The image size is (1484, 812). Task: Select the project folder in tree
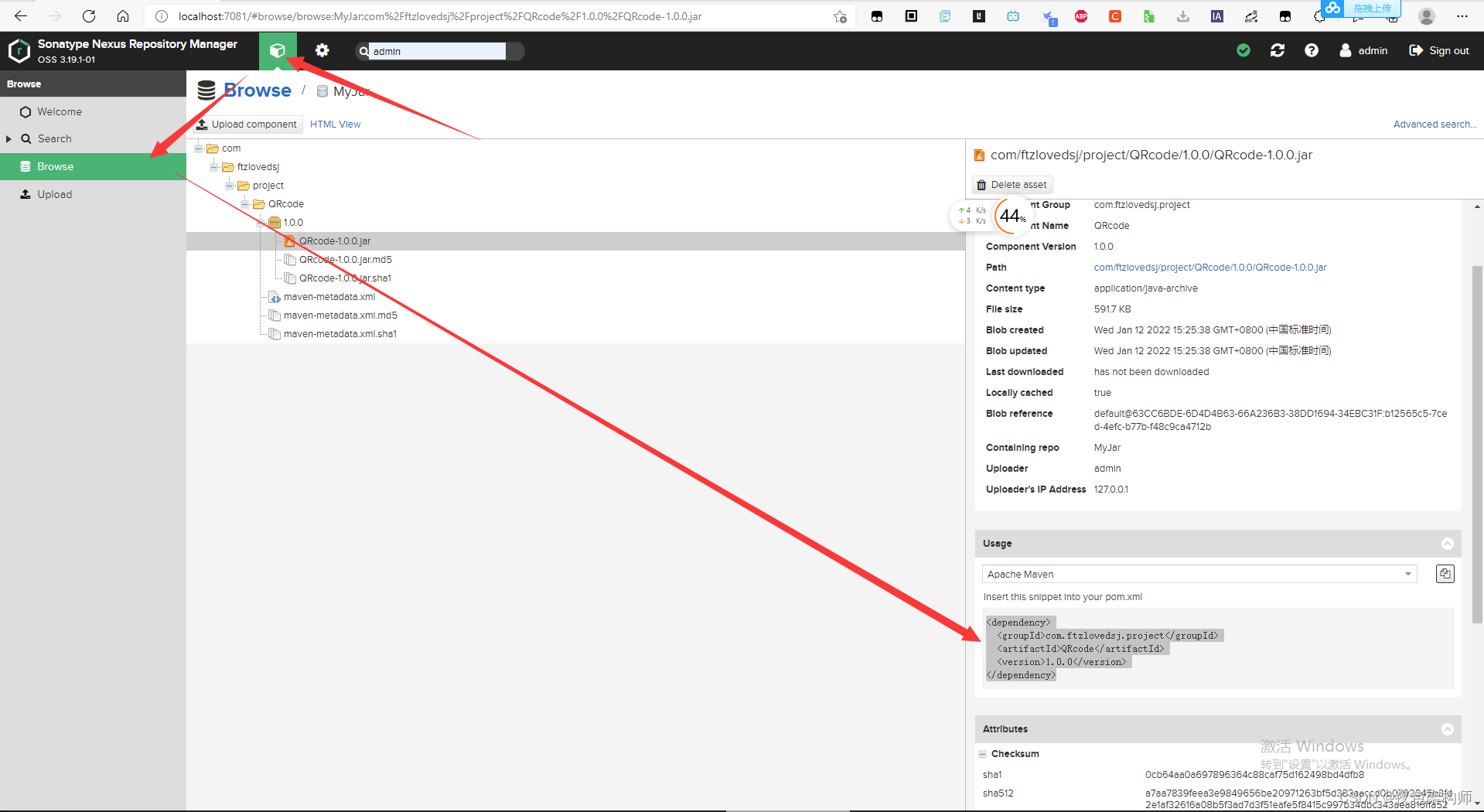tap(268, 186)
